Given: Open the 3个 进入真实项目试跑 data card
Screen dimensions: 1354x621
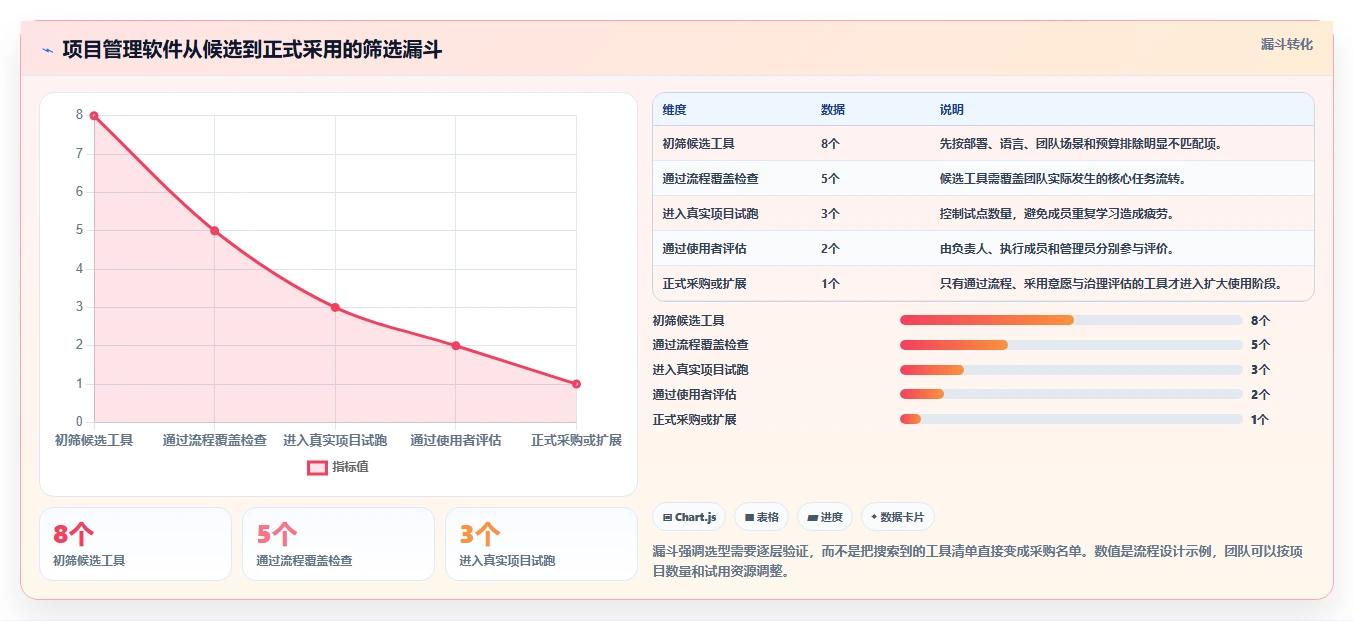Looking at the screenshot, I should [541, 544].
